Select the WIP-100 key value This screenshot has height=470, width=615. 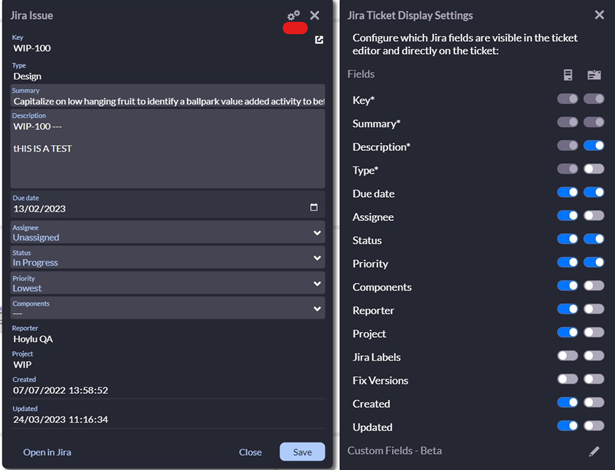[32, 48]
